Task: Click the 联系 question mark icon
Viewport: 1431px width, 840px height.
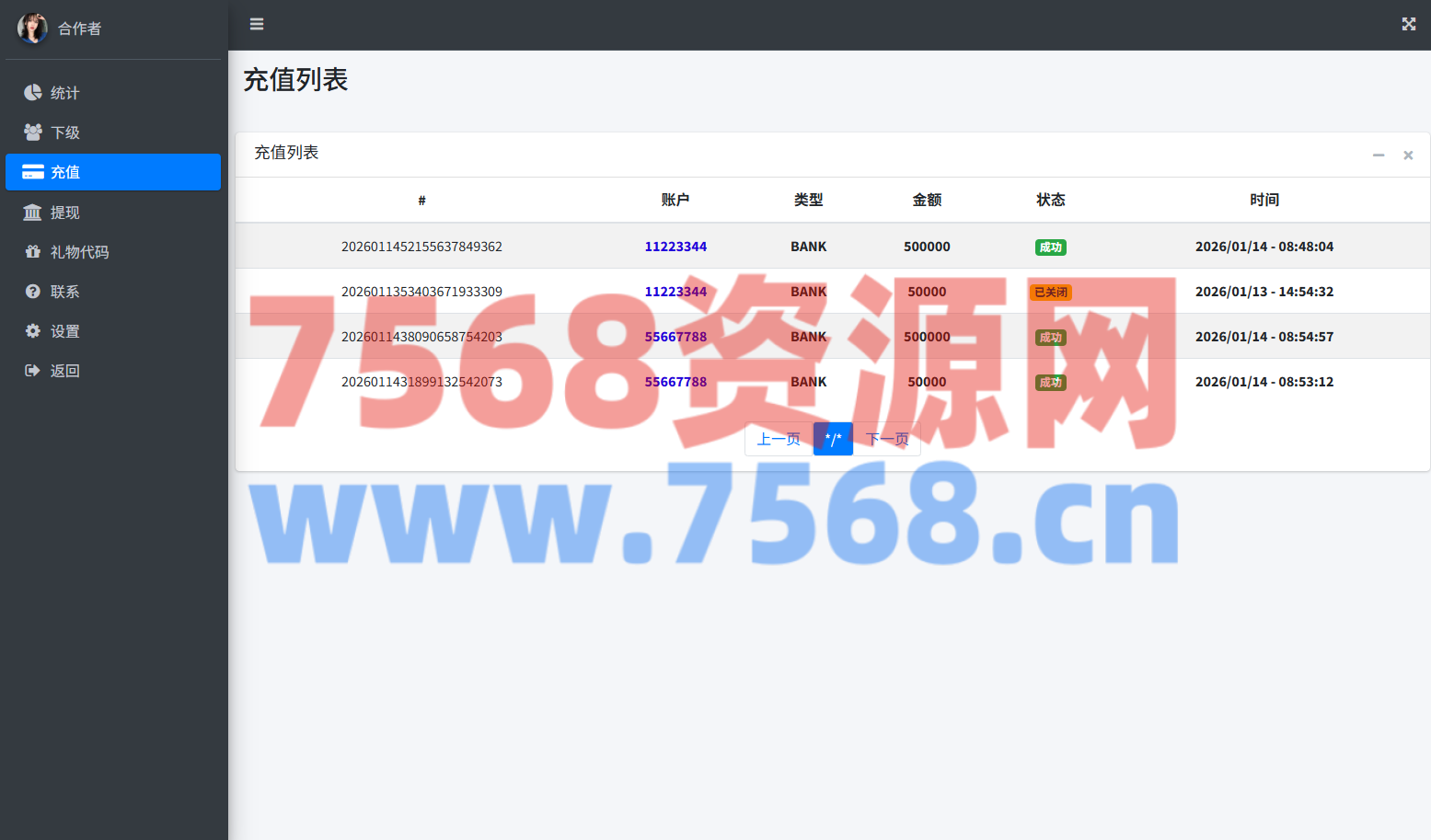Action: (33, 292)
